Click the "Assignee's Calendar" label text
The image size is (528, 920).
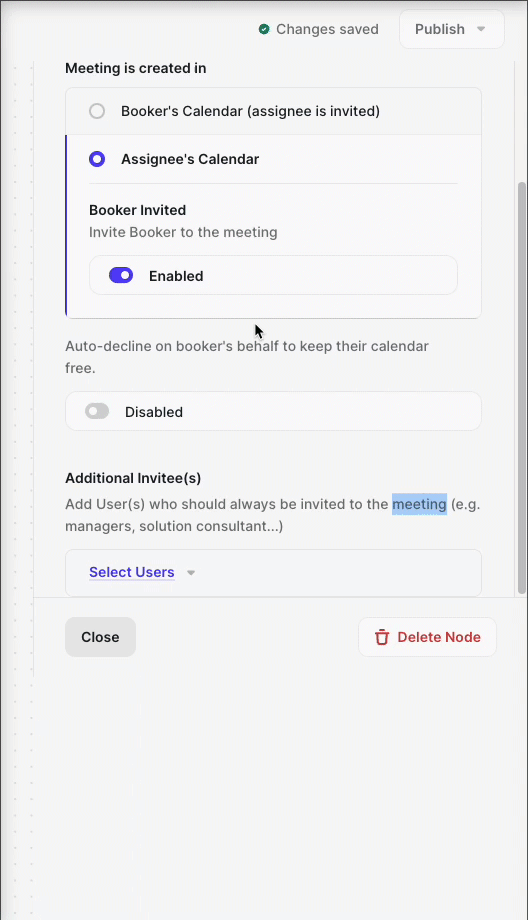(x=190, y=159)
